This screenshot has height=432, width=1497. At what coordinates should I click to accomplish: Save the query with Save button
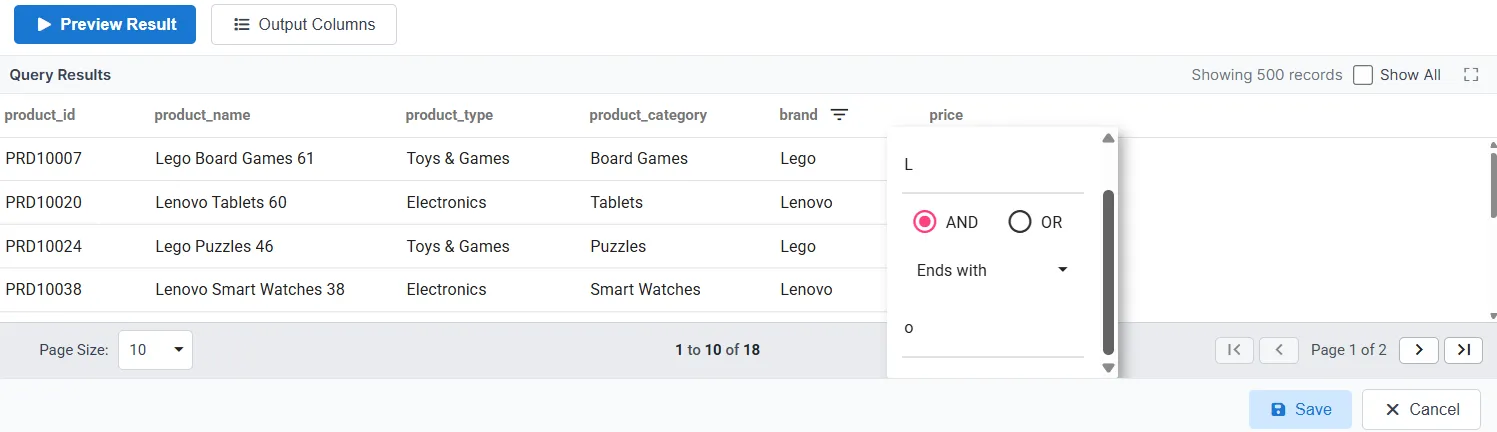tap(1300, 409)
